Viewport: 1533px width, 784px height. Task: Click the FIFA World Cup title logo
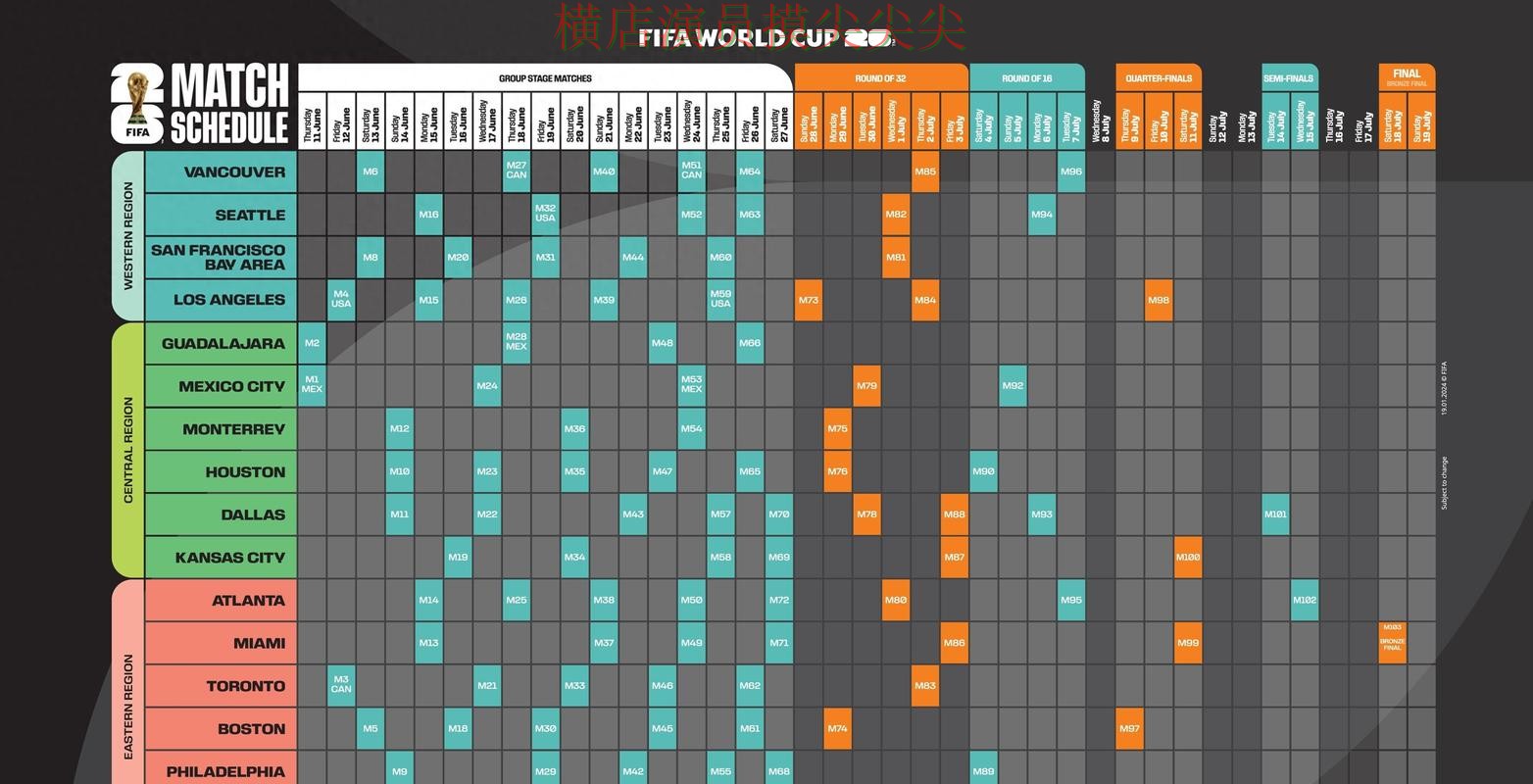[x=766, y=38]
